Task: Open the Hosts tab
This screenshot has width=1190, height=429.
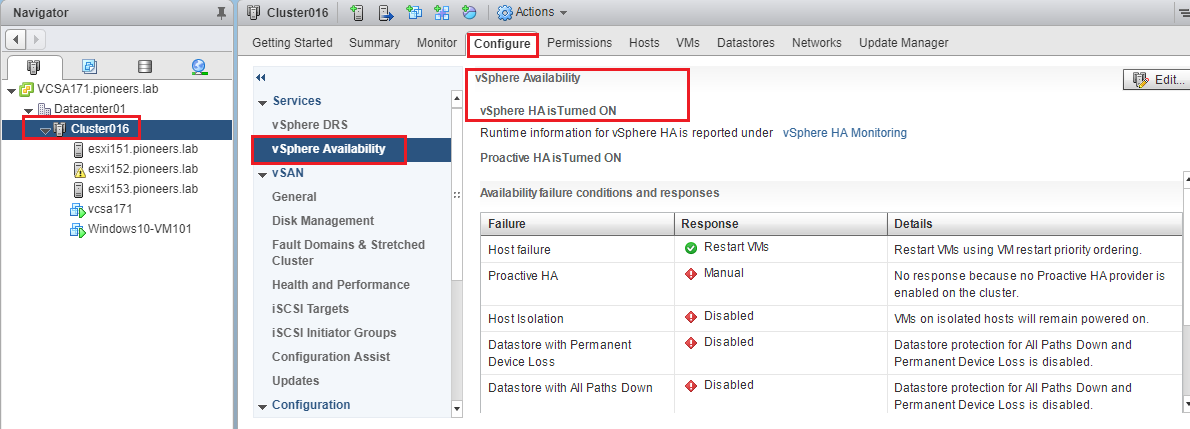Action: click(x=644, y=43)
